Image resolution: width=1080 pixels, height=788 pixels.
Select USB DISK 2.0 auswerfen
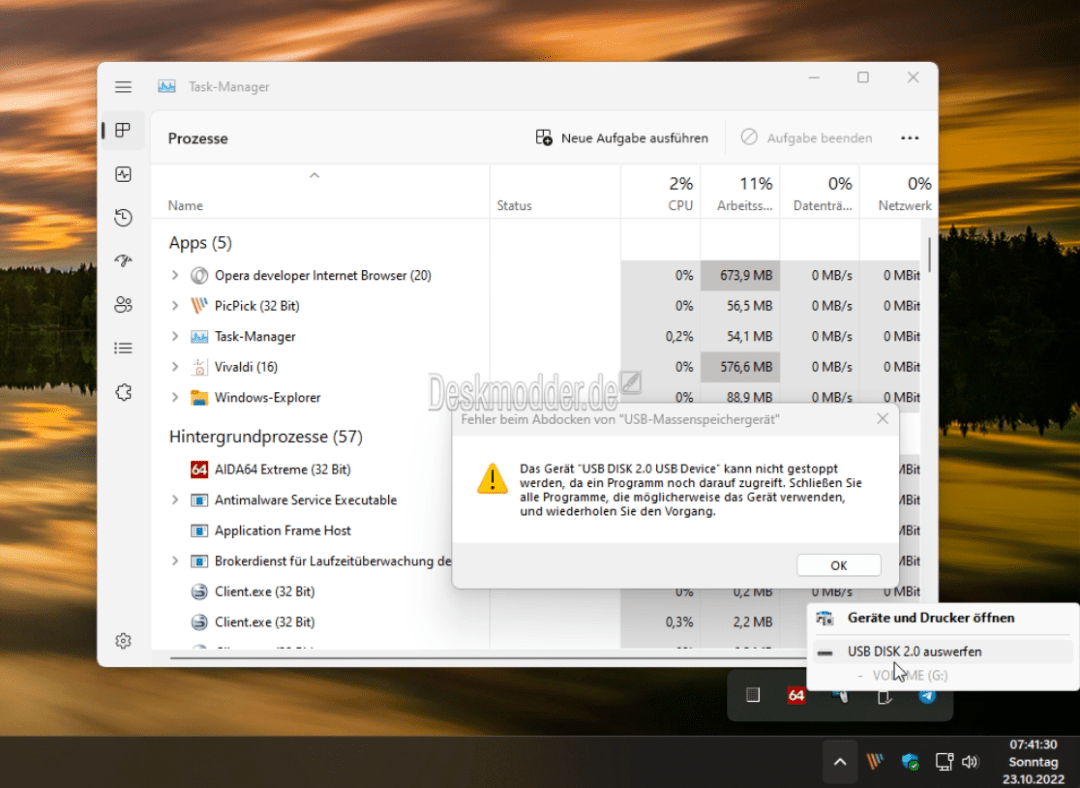[x=915, y=651]
